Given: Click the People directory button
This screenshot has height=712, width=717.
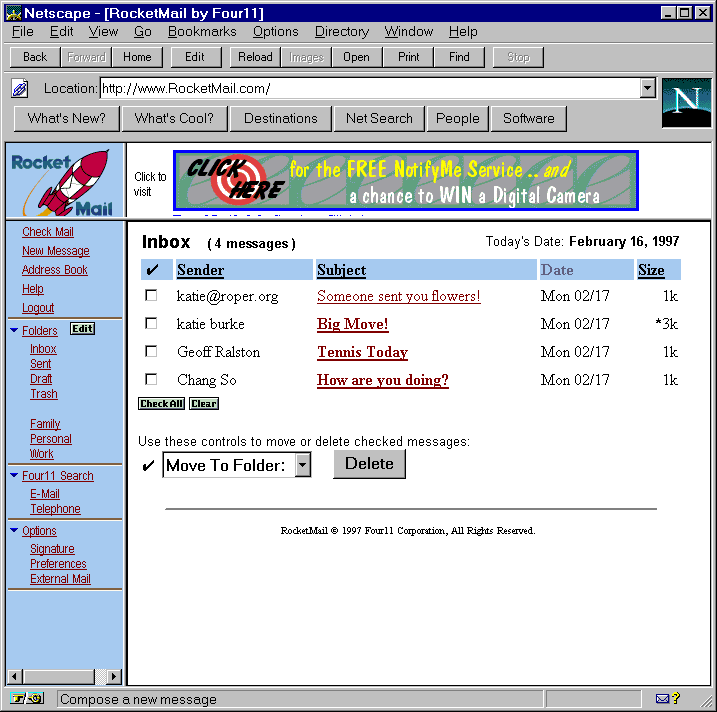Looking at the screenshot, I should pyautogui.click(x=457, y=118).
